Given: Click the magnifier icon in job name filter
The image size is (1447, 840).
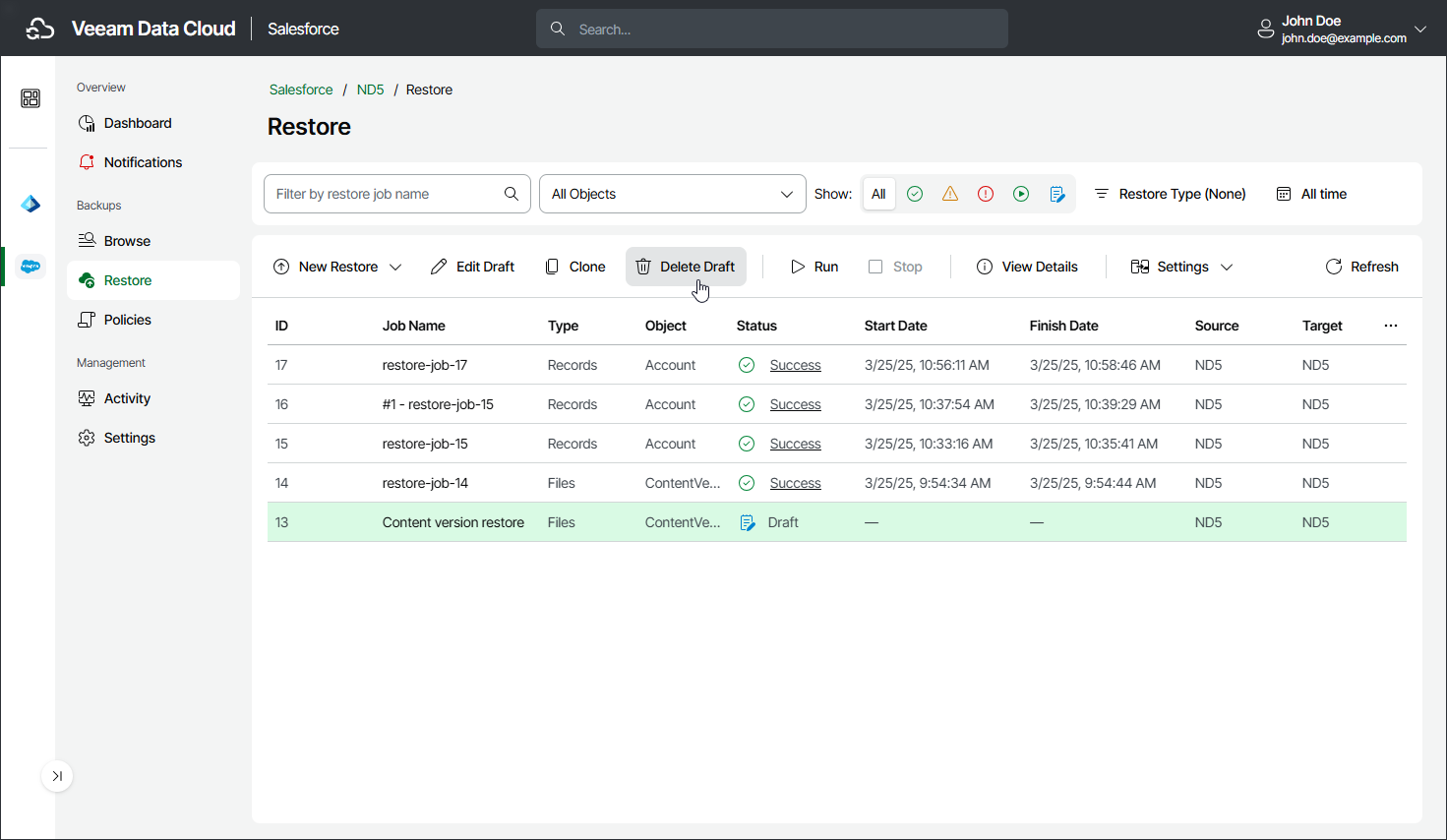Looking at the screenshot, I should coord(512,194).
